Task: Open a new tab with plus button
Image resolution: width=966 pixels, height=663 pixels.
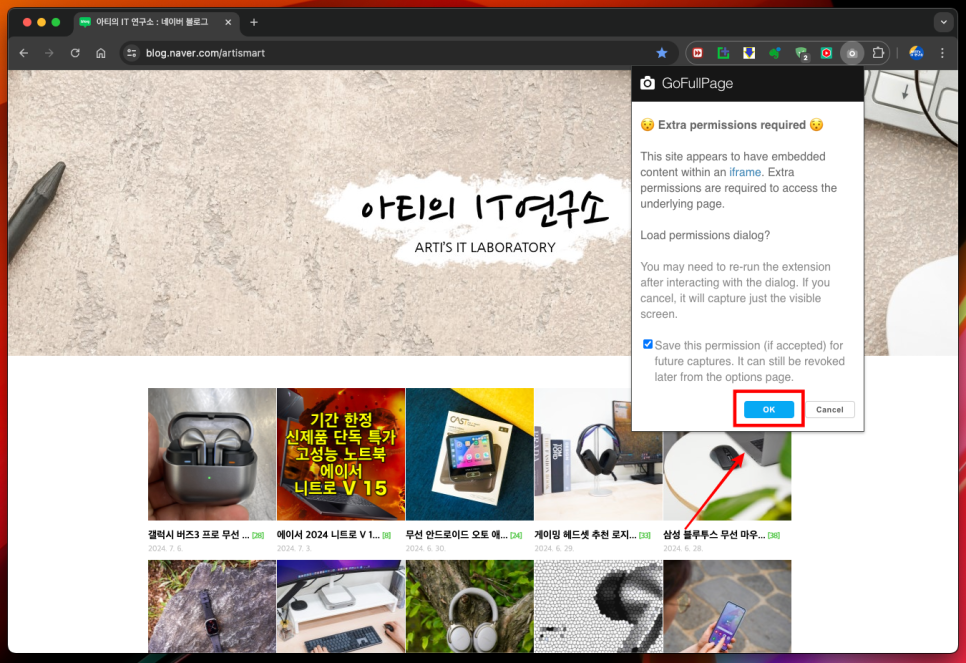Action: point(254,22)
